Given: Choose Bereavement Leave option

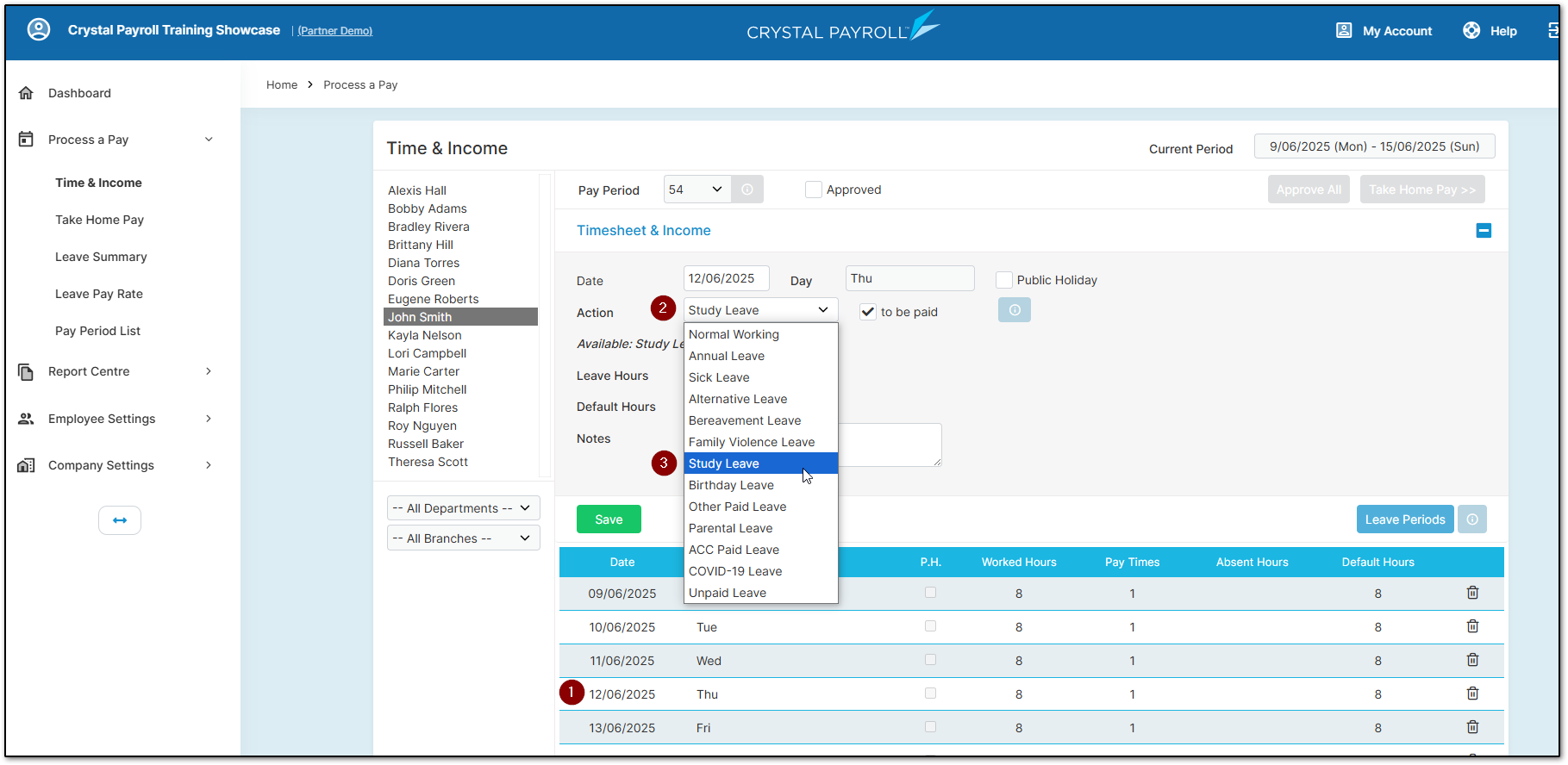Looking at the screenshot, I should 760,420.
